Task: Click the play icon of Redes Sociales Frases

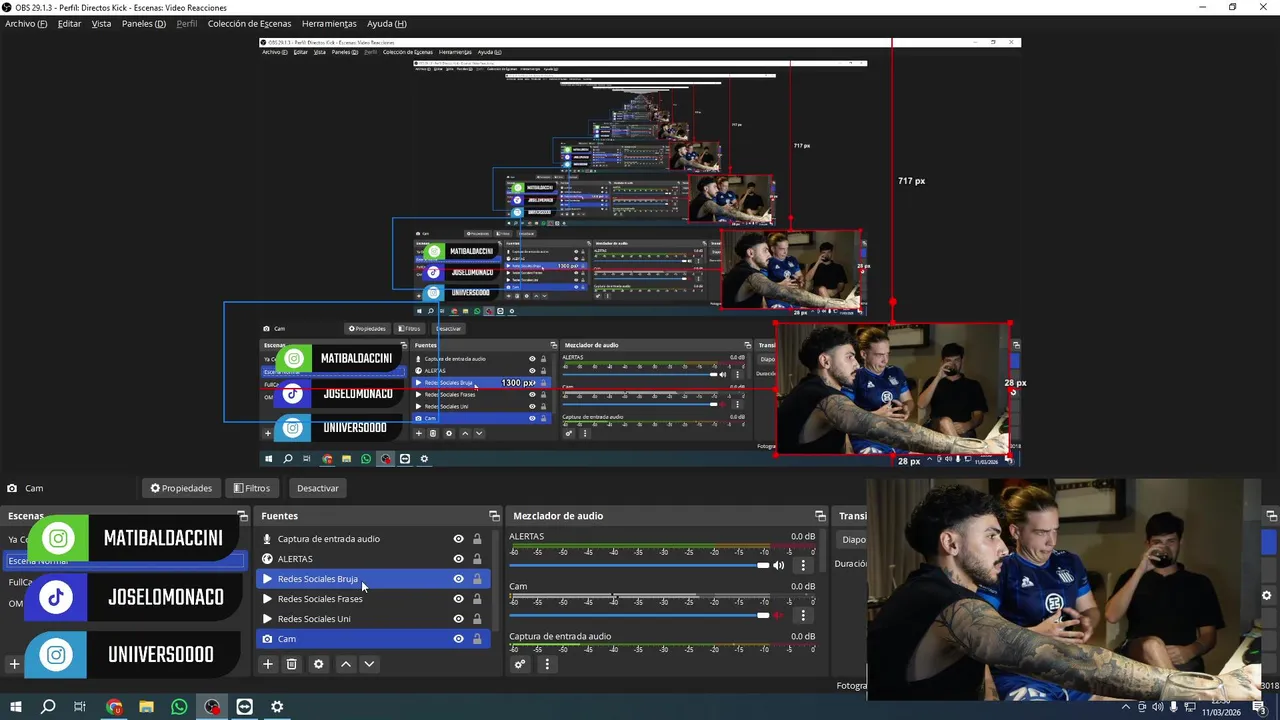Action: tap(267, 599)
